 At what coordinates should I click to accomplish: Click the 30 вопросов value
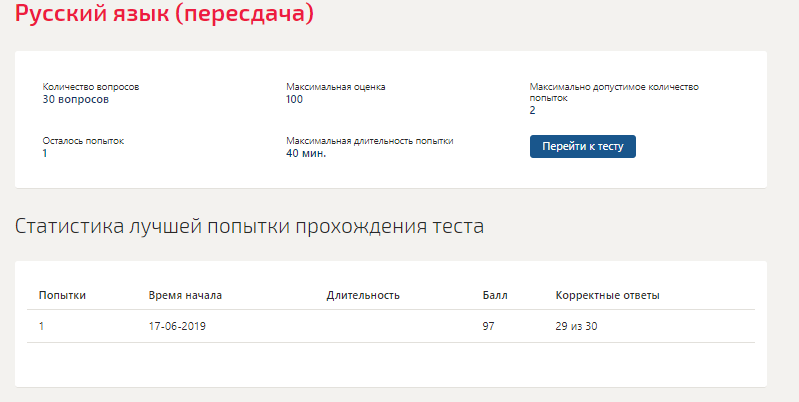(75, 99)
